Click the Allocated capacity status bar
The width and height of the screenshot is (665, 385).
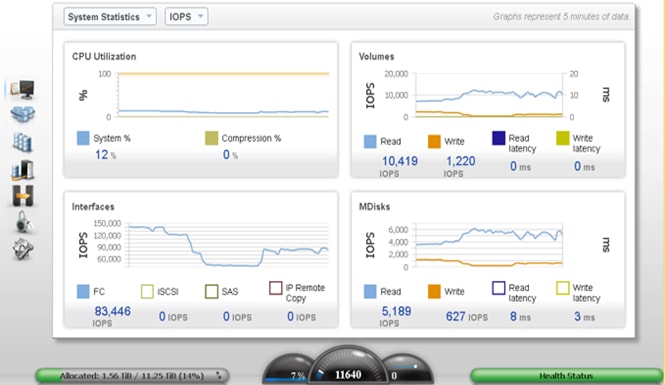(132, 376)
